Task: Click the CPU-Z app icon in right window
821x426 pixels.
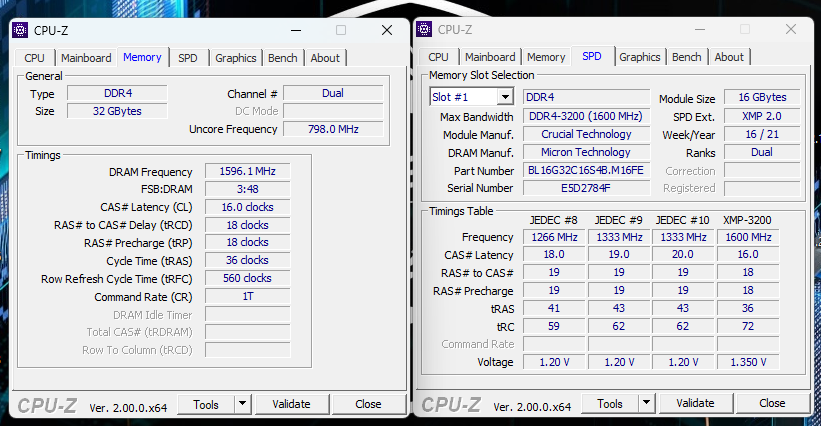Action: point(424,29)
